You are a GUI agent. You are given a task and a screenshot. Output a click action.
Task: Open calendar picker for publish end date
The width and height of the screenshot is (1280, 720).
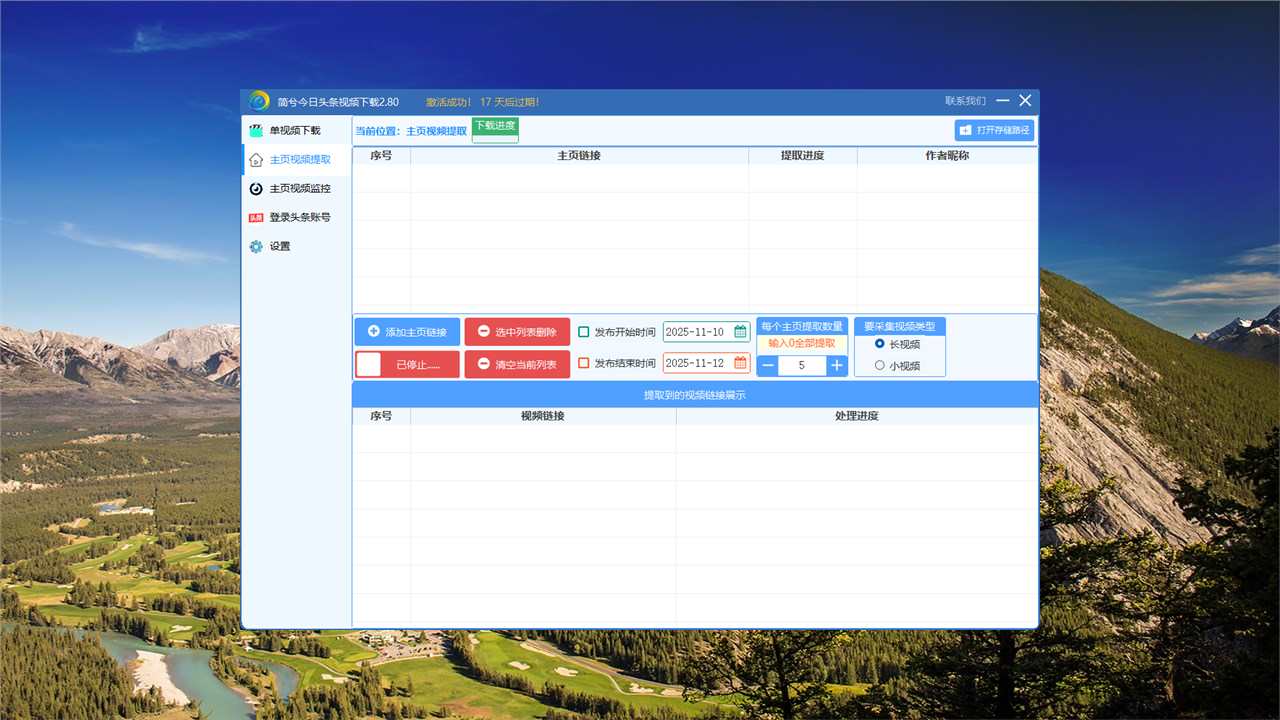click(x=740, y=363)
